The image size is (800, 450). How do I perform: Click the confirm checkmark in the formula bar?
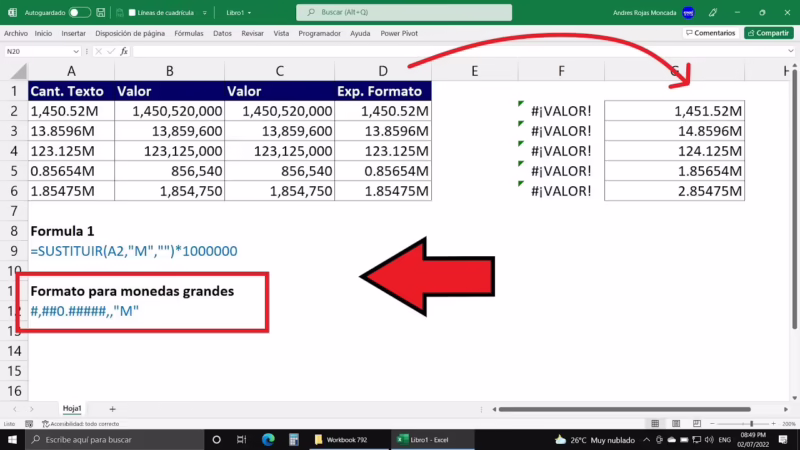111,52
